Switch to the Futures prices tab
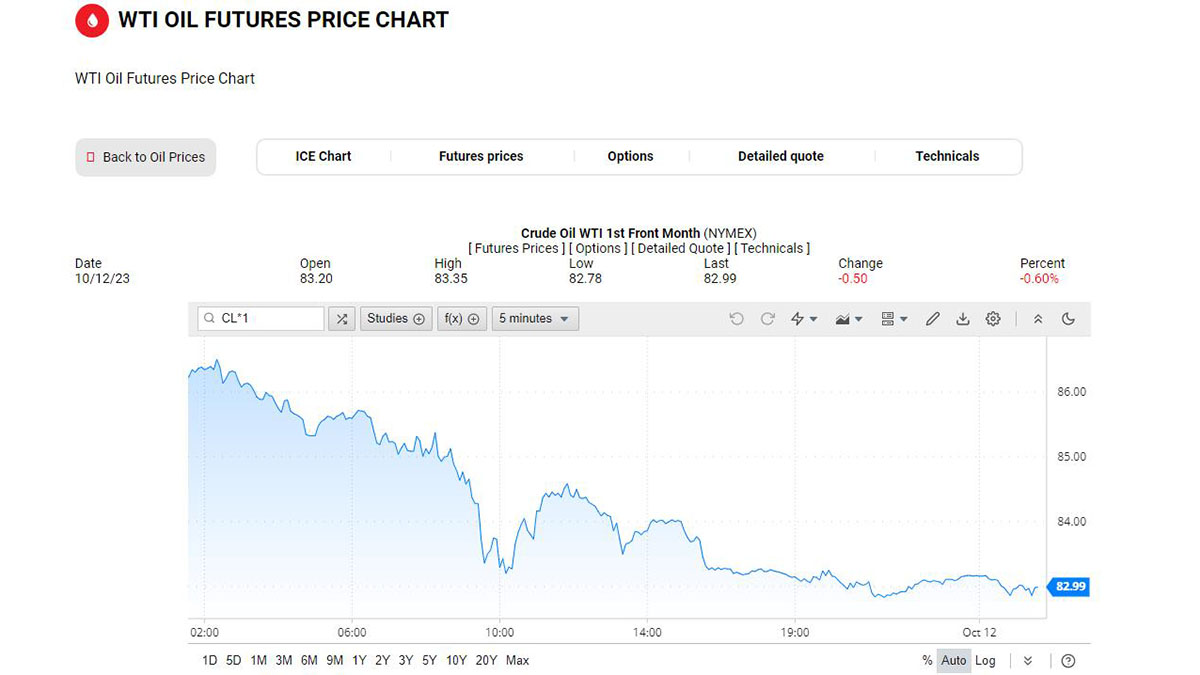The width and height of the screenshot is (1200, 675). (x=481, y=156)
